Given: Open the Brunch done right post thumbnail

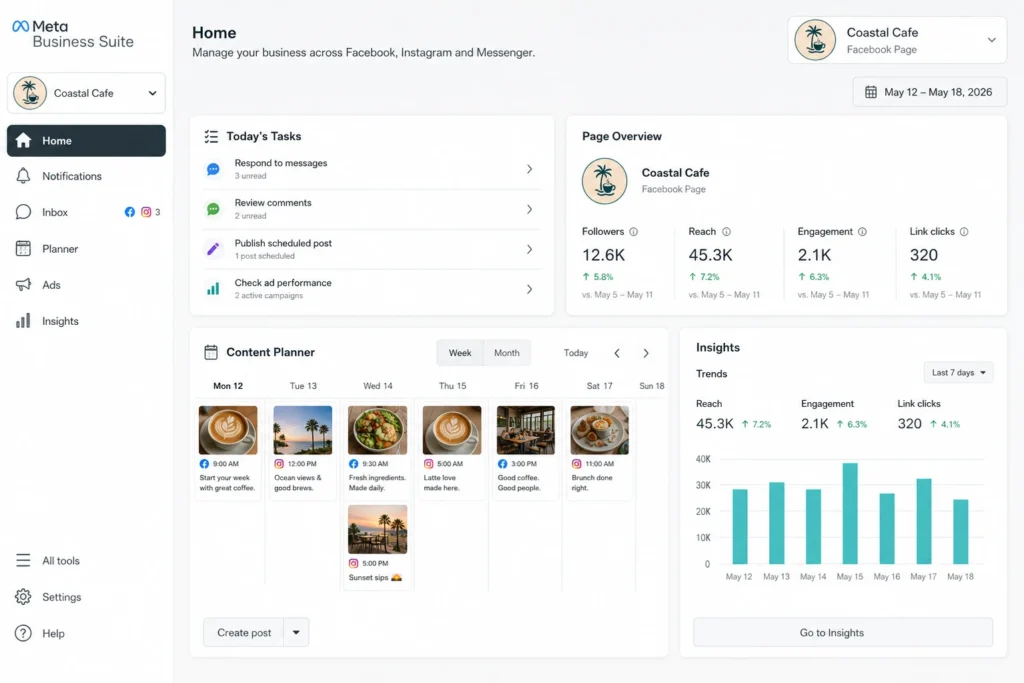Looking at the screenshot, I should [600, 430].
